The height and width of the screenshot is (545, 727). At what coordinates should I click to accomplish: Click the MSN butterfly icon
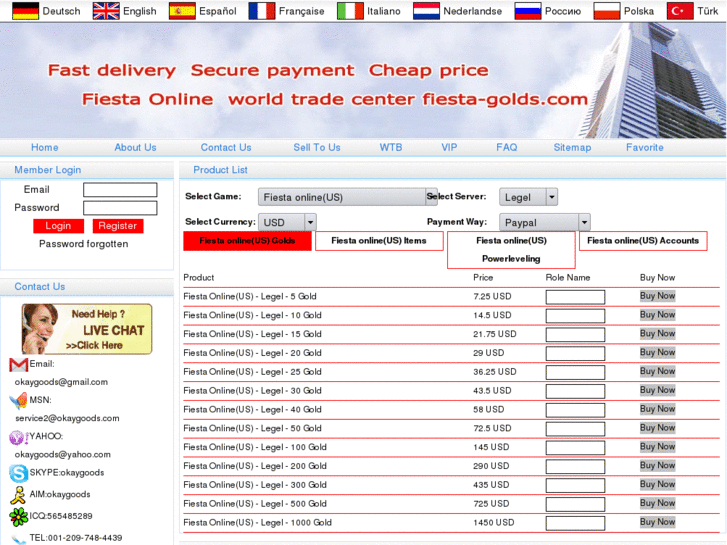(19, 400)
